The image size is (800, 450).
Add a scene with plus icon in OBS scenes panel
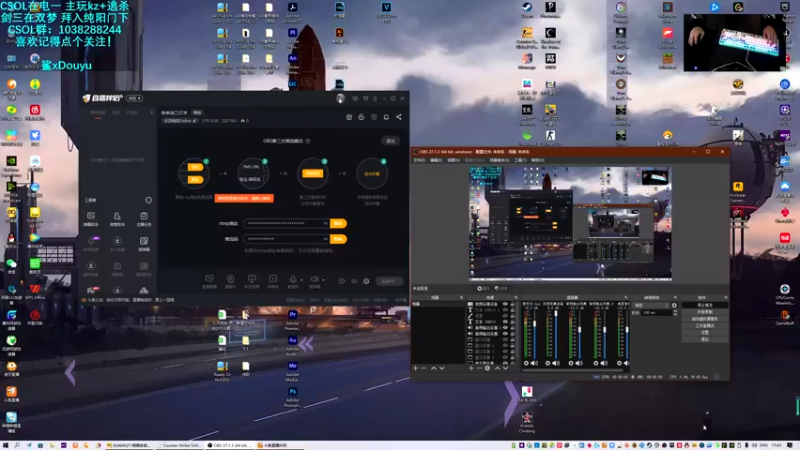pyautogui.click(x=415, y=368)
